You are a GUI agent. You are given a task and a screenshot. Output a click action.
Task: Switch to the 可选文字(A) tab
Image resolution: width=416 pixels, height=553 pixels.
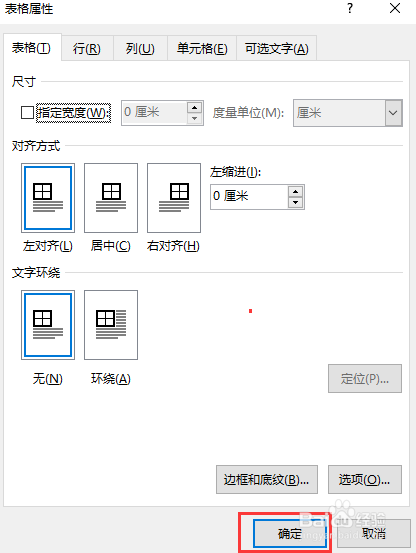click(x=276, y=48)
